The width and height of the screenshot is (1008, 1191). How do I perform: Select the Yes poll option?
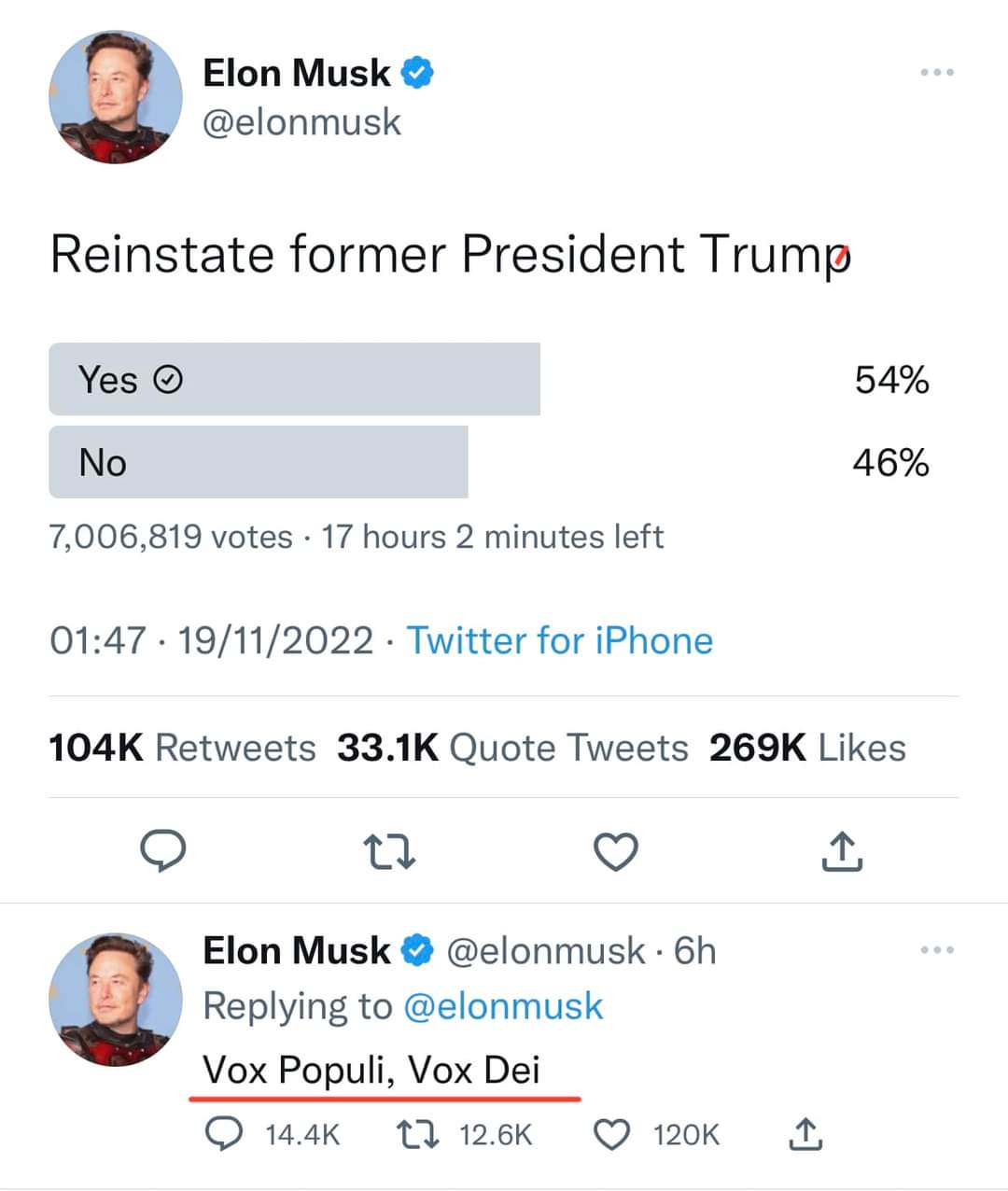pos(294,380)
